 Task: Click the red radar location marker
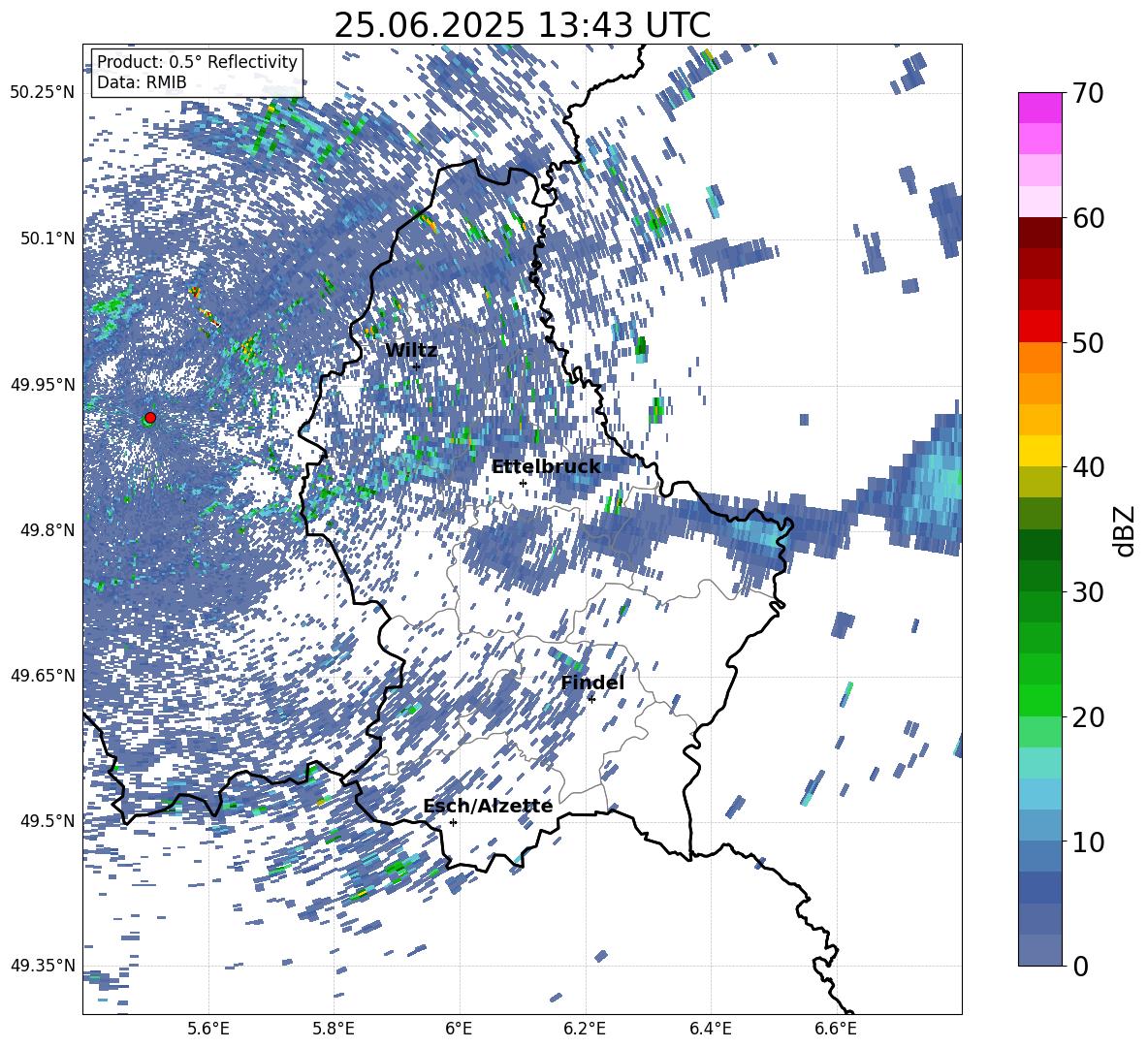tap(150, 417)
